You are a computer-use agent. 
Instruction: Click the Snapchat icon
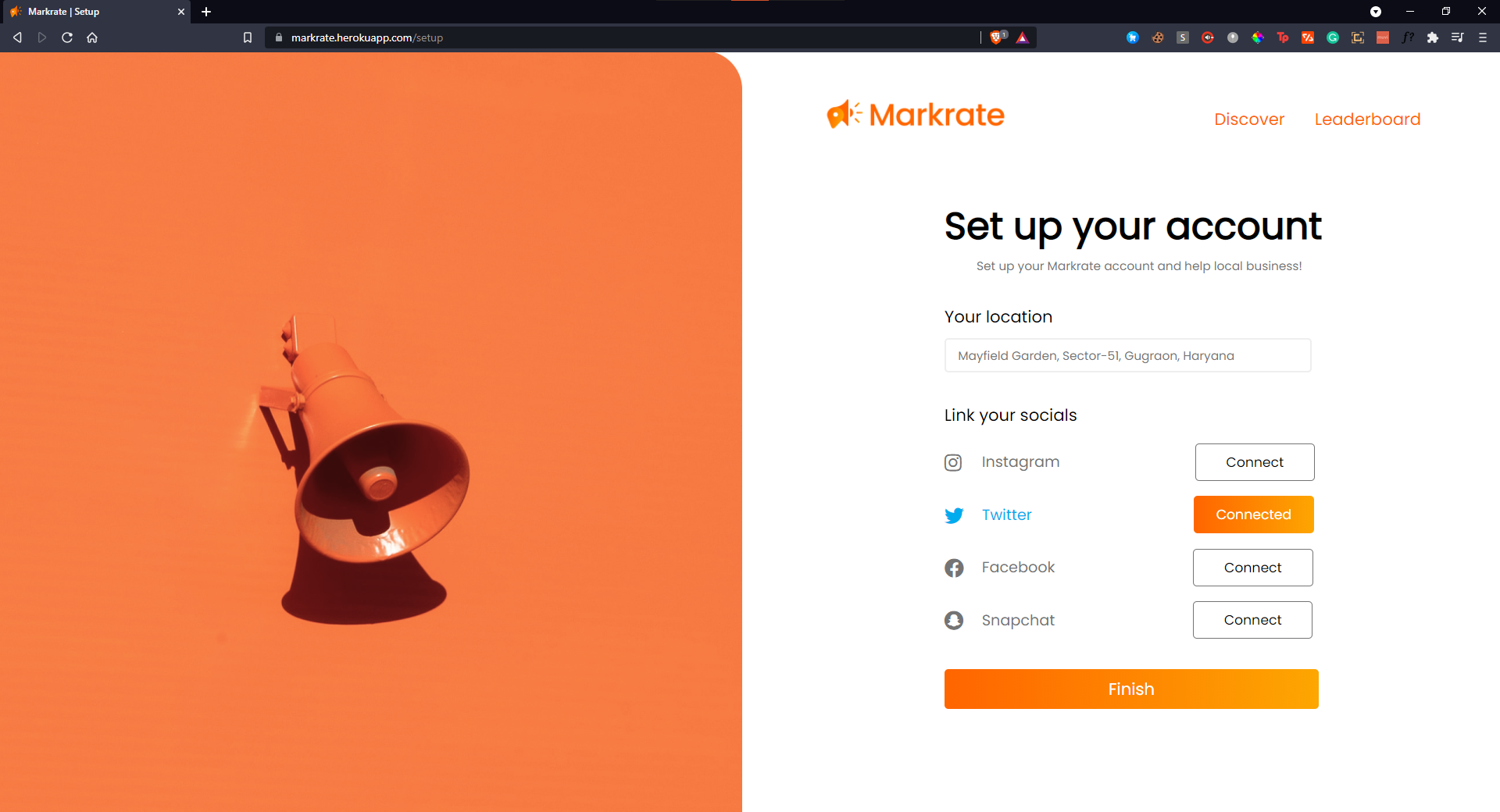(x=954, y=620)
